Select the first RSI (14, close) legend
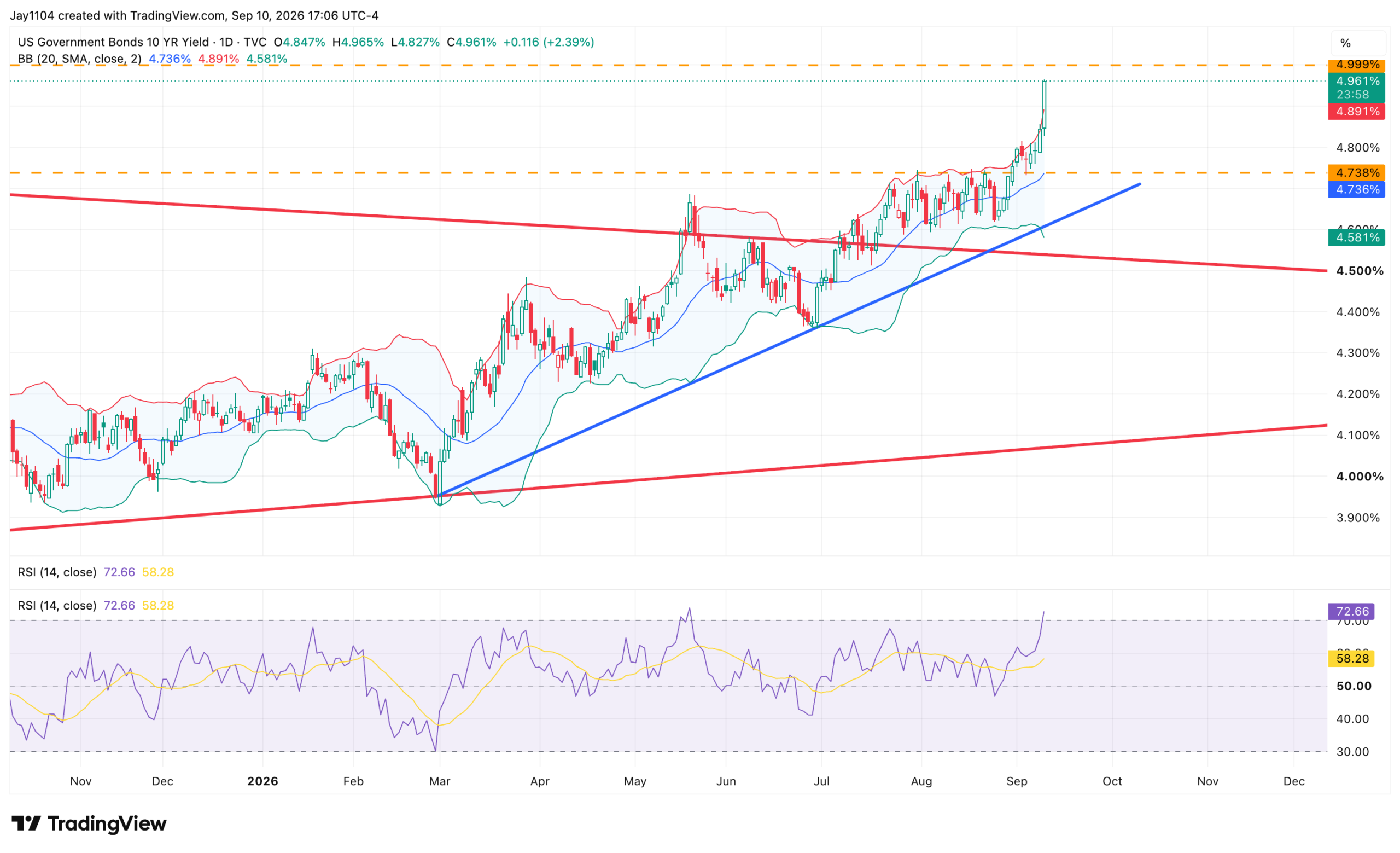Viewport: 1400px width, 853px height. (x=57, y=572)
